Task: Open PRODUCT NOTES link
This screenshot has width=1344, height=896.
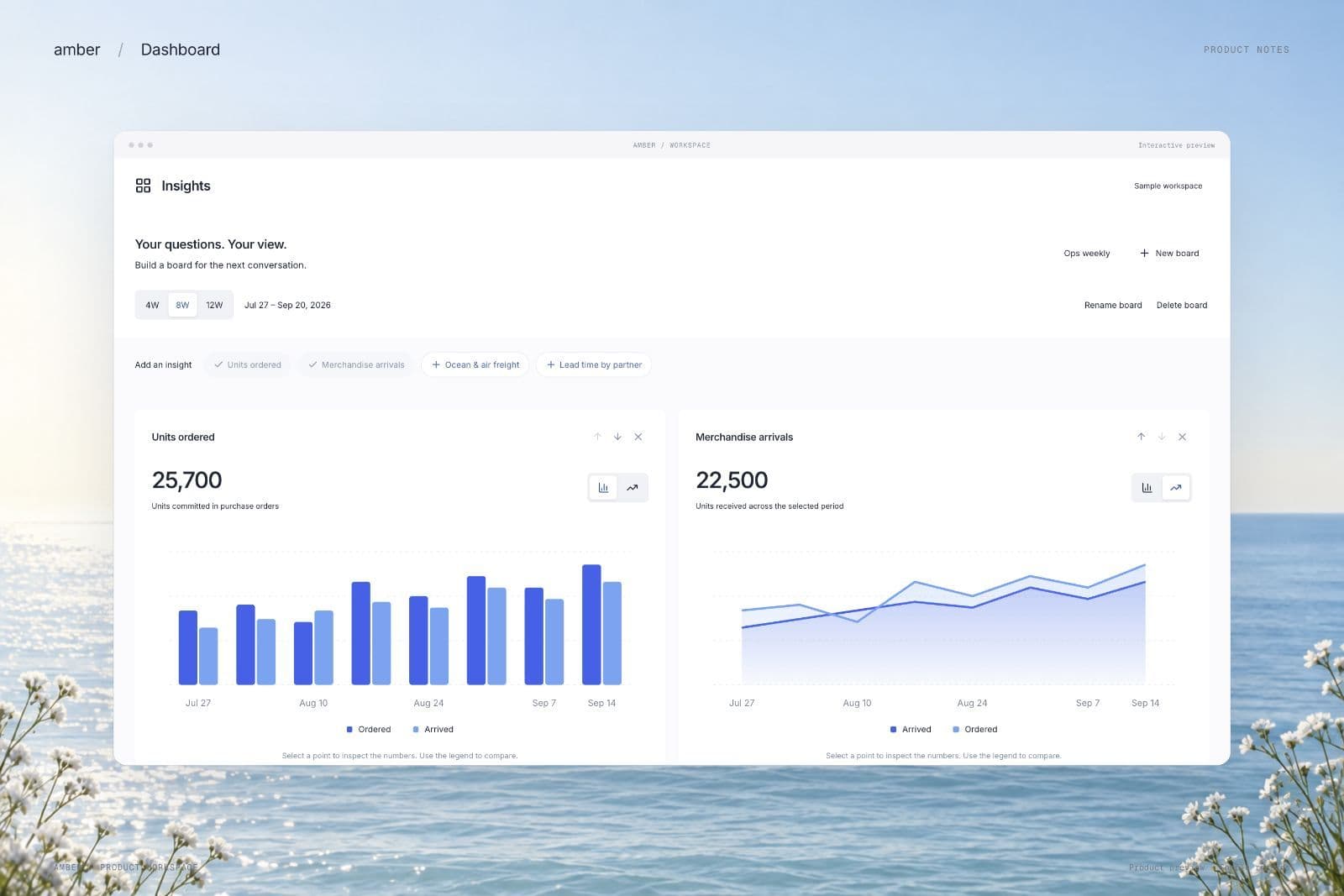Action: 1247,50
